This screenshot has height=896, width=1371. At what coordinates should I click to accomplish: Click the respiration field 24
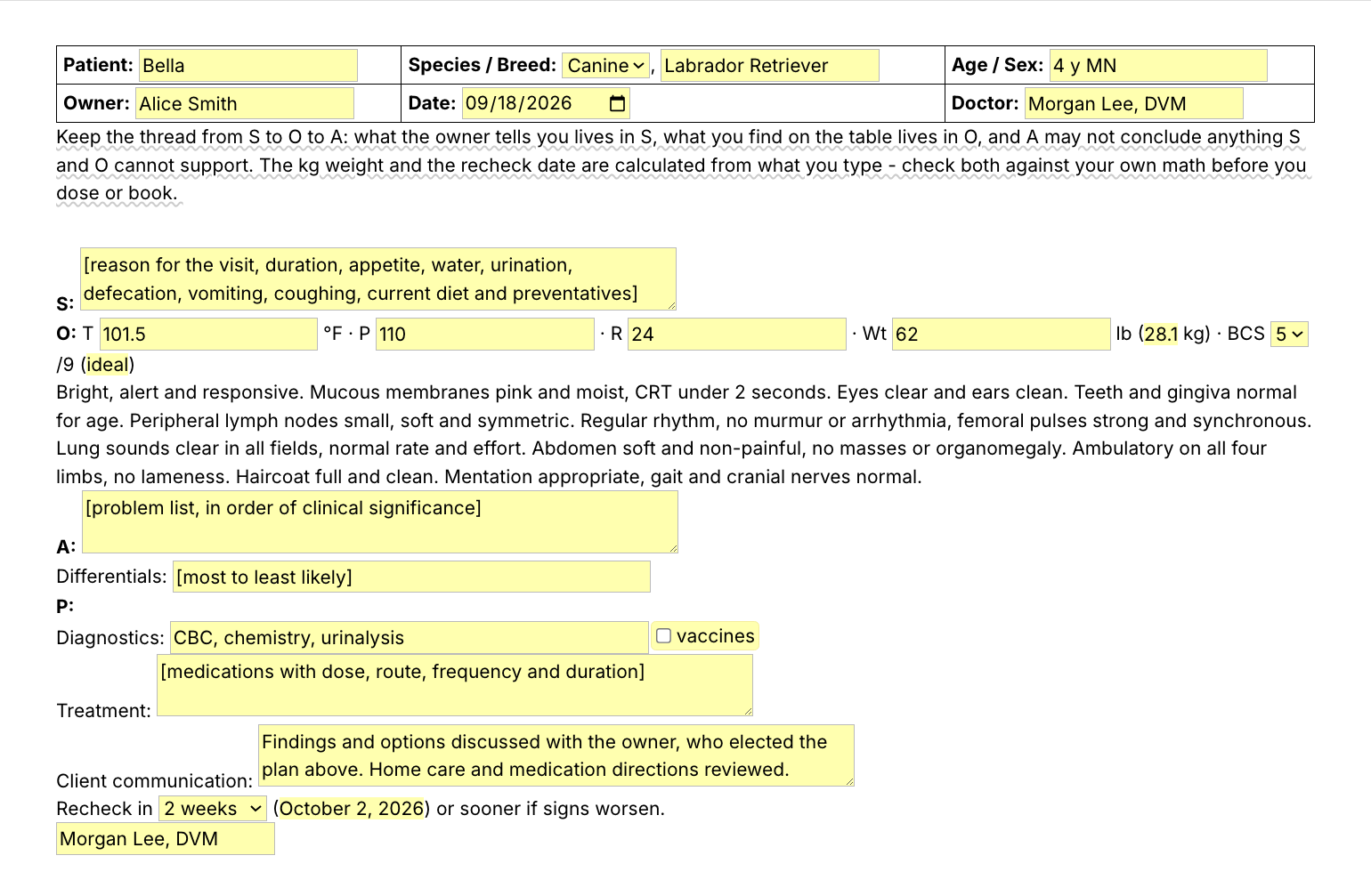tap(737, 335)
